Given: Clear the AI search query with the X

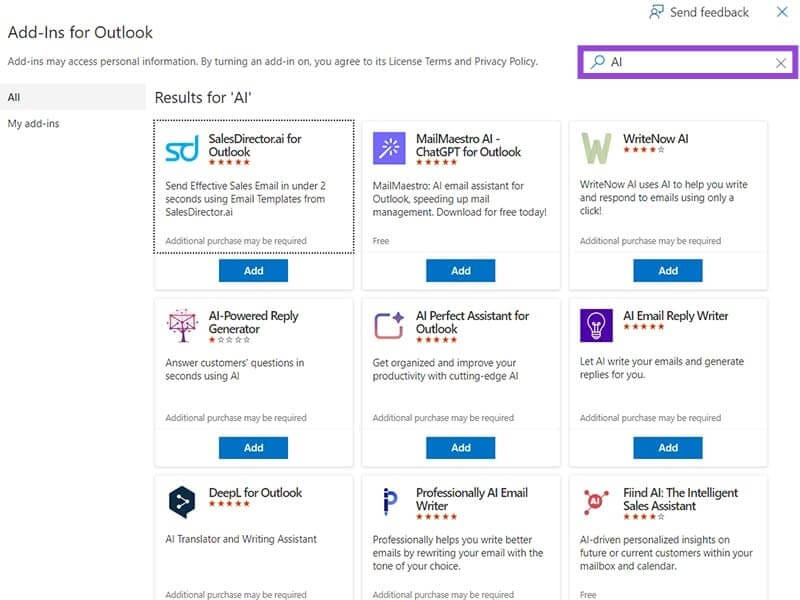Looking at the screenshot, I should 781,62.
